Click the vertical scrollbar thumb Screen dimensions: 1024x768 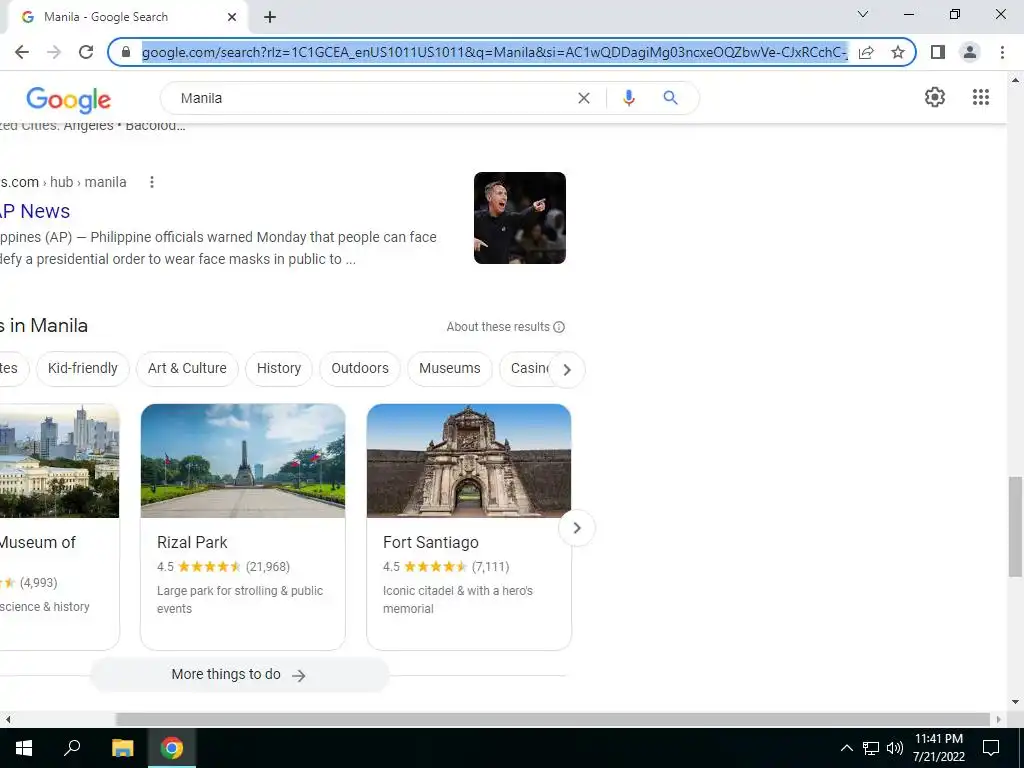pyautogui.click(x=1015, y=526)
